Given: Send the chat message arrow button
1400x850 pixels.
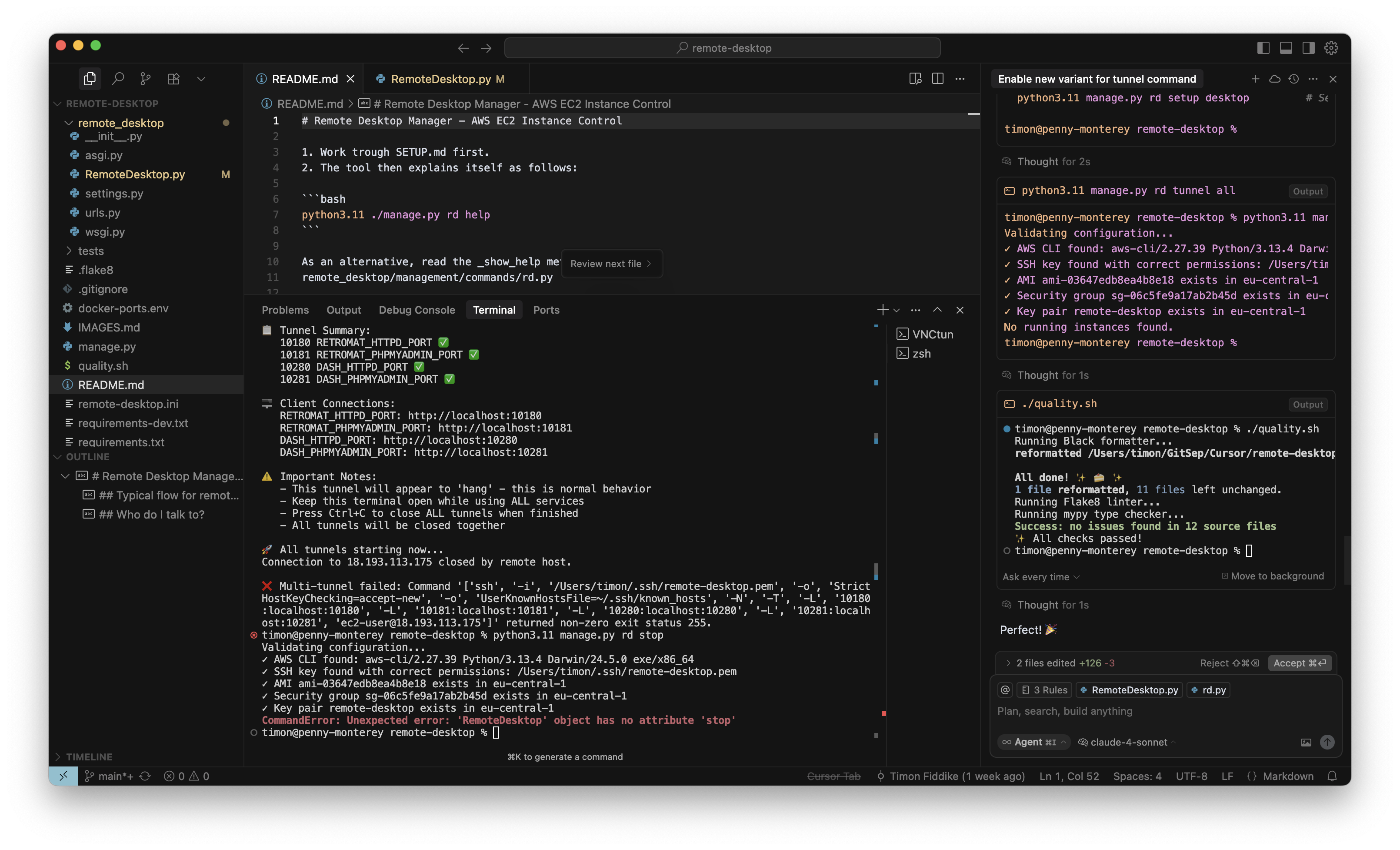Looking at the screenshot, I should point(1327,742).
